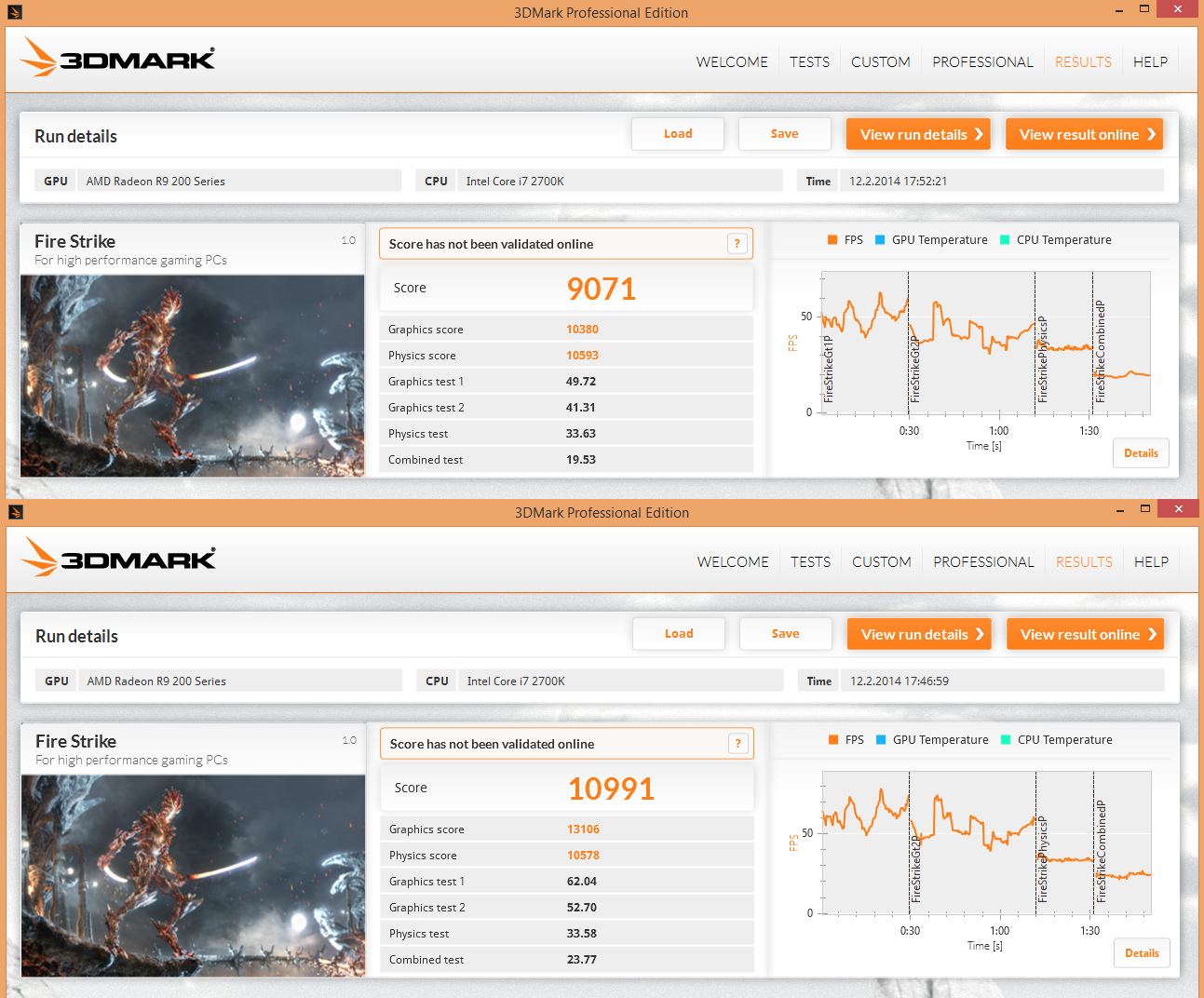Open the HELP tab in the top window
The image size is (1204, 998).
[1150, 62]
